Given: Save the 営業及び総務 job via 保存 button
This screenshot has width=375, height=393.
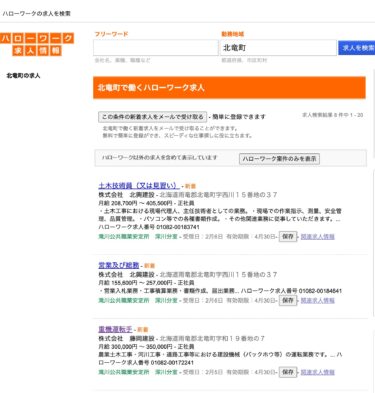Looking at the screenshot, I should (288, 300).
